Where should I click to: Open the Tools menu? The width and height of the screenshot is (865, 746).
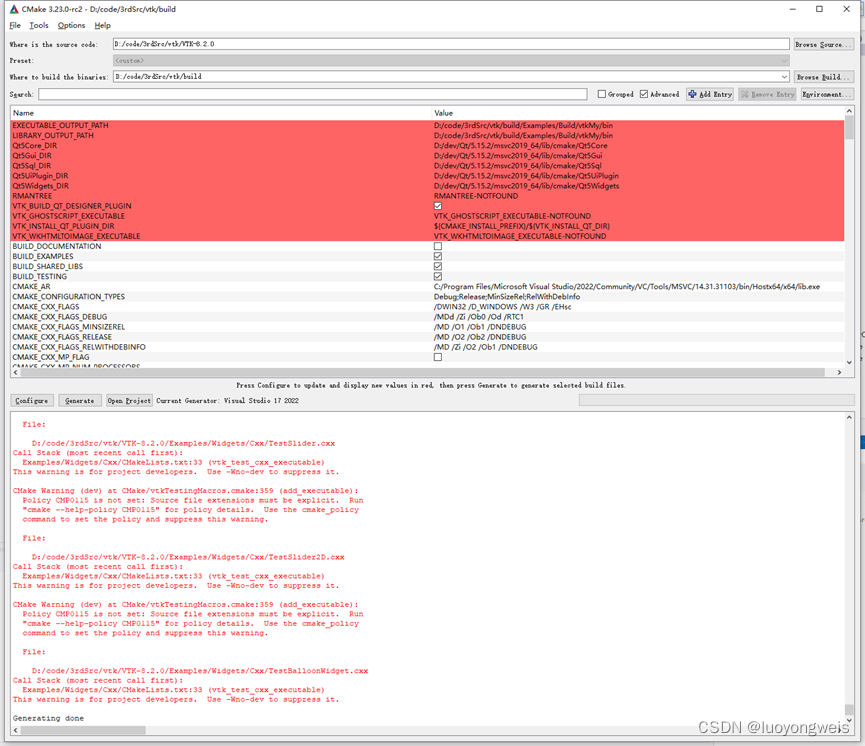[x=39, y=25]
